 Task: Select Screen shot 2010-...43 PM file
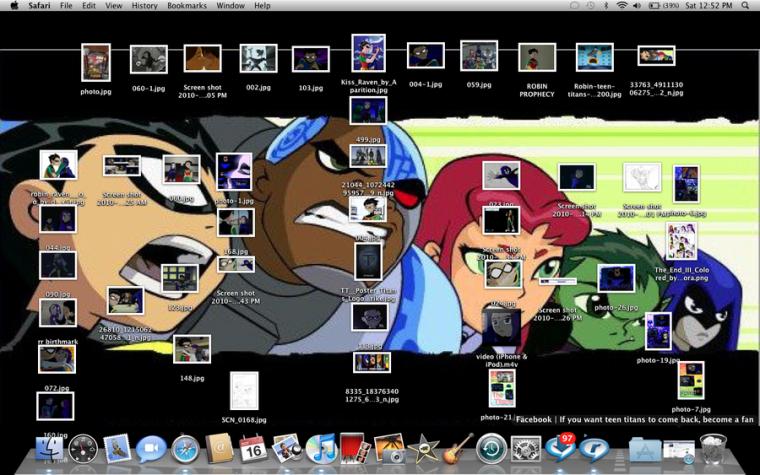[236, 264]
